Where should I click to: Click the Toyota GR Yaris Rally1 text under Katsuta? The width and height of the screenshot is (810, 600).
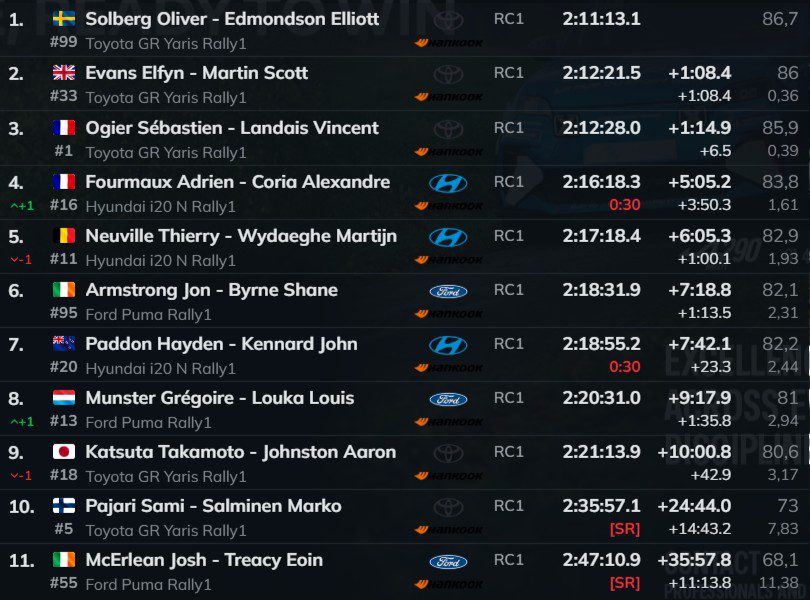[166, 476]
